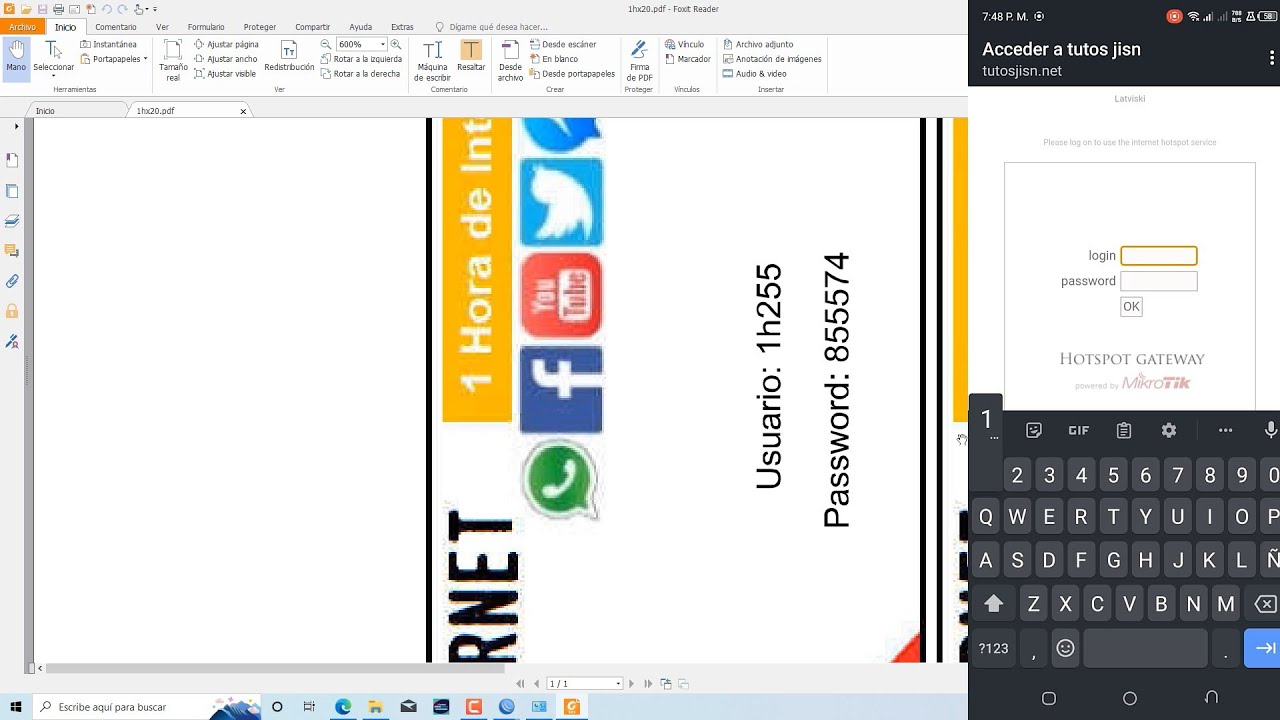Open the phone keyboard settings gear

click(x=1169, y=430)
